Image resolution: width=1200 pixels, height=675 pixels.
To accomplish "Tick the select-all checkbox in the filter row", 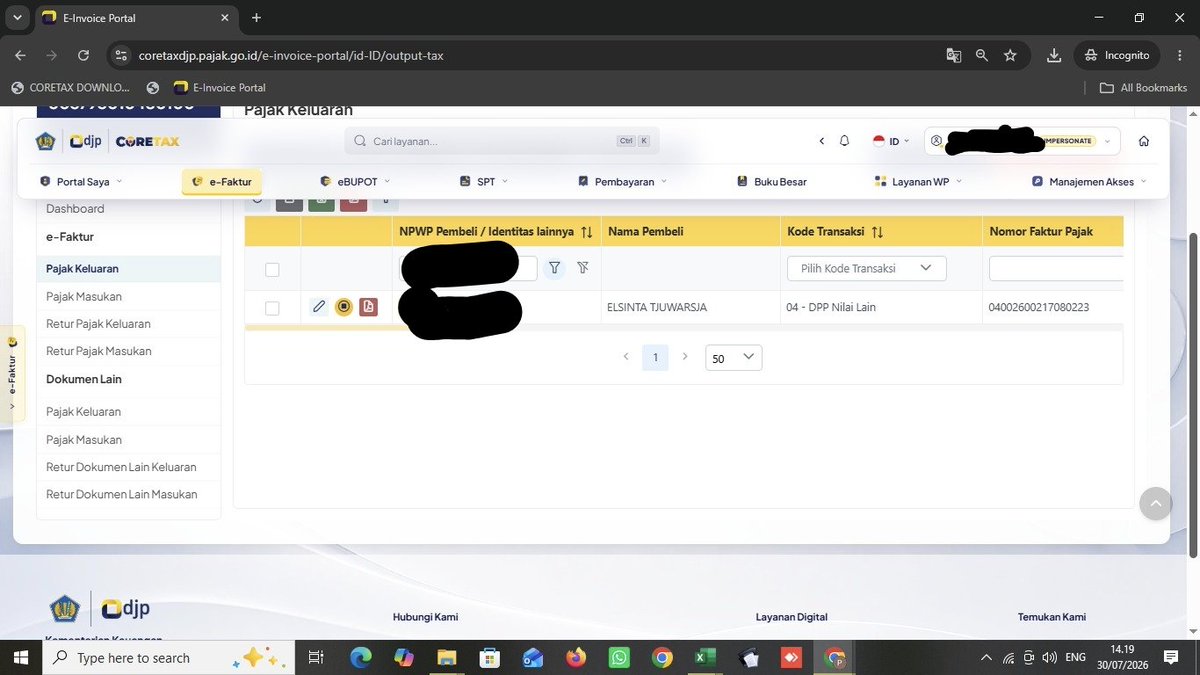I will [x=272, y=269].
